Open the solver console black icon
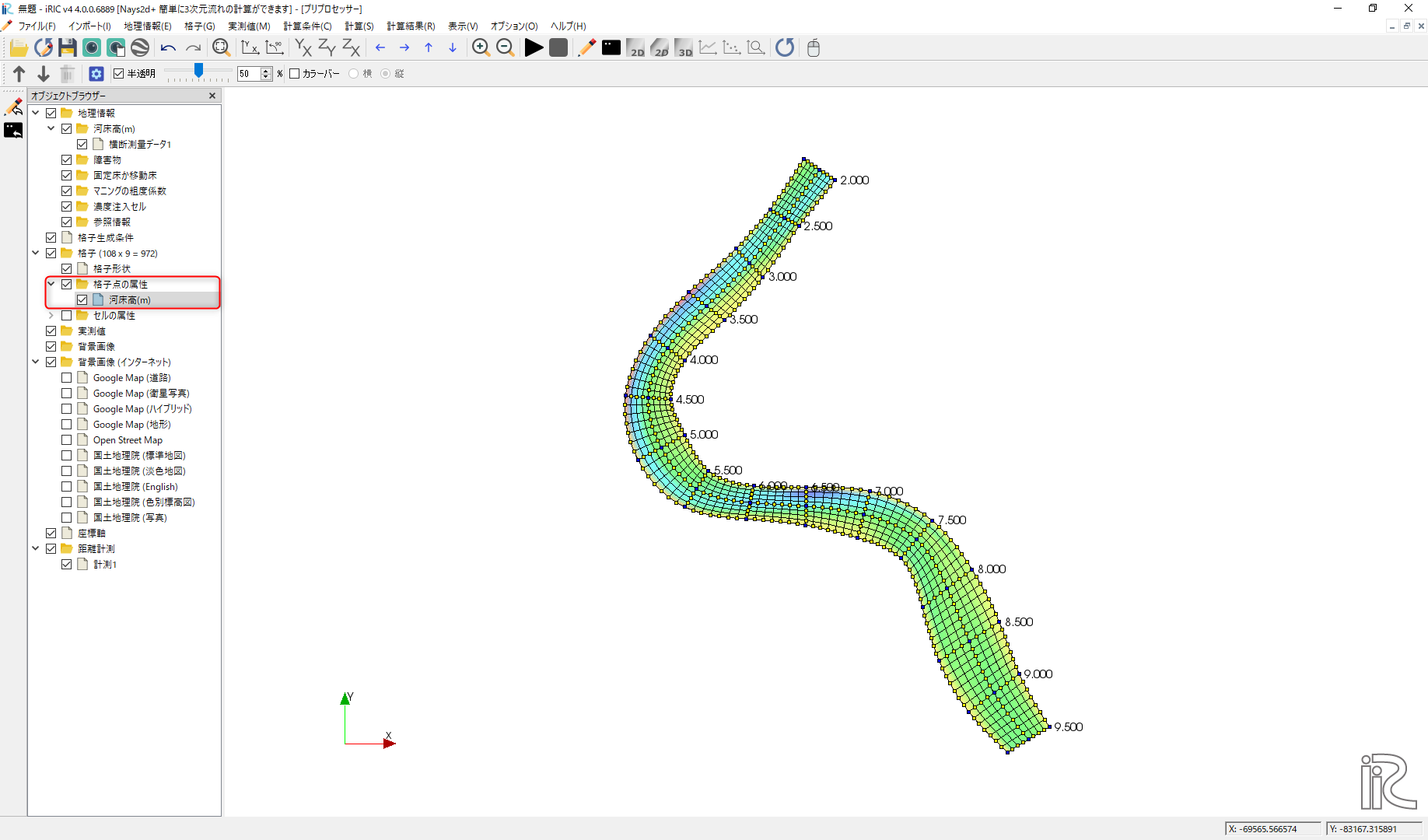Screen dimensions: 1428x840 pos(611,48)
